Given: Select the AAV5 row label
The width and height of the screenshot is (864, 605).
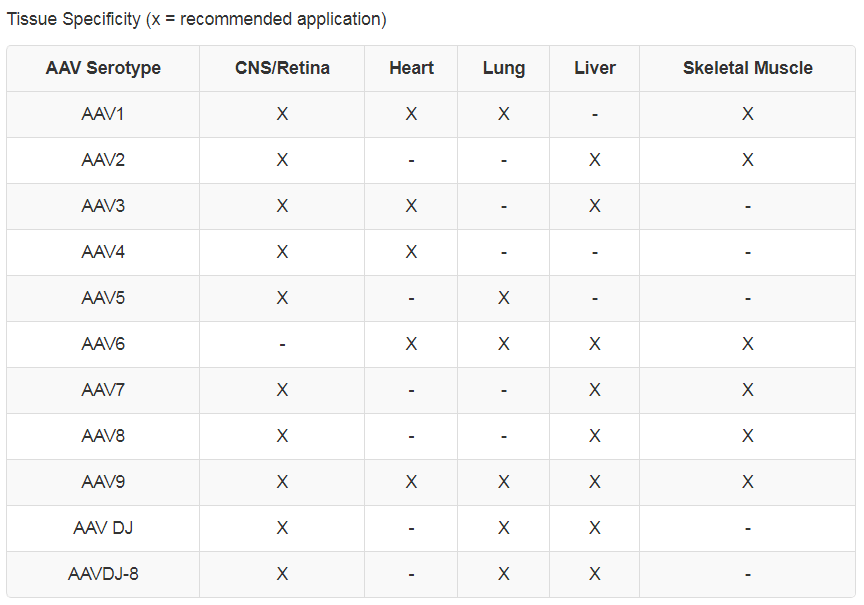Looking at the screenshot, I should coord(103,298).
